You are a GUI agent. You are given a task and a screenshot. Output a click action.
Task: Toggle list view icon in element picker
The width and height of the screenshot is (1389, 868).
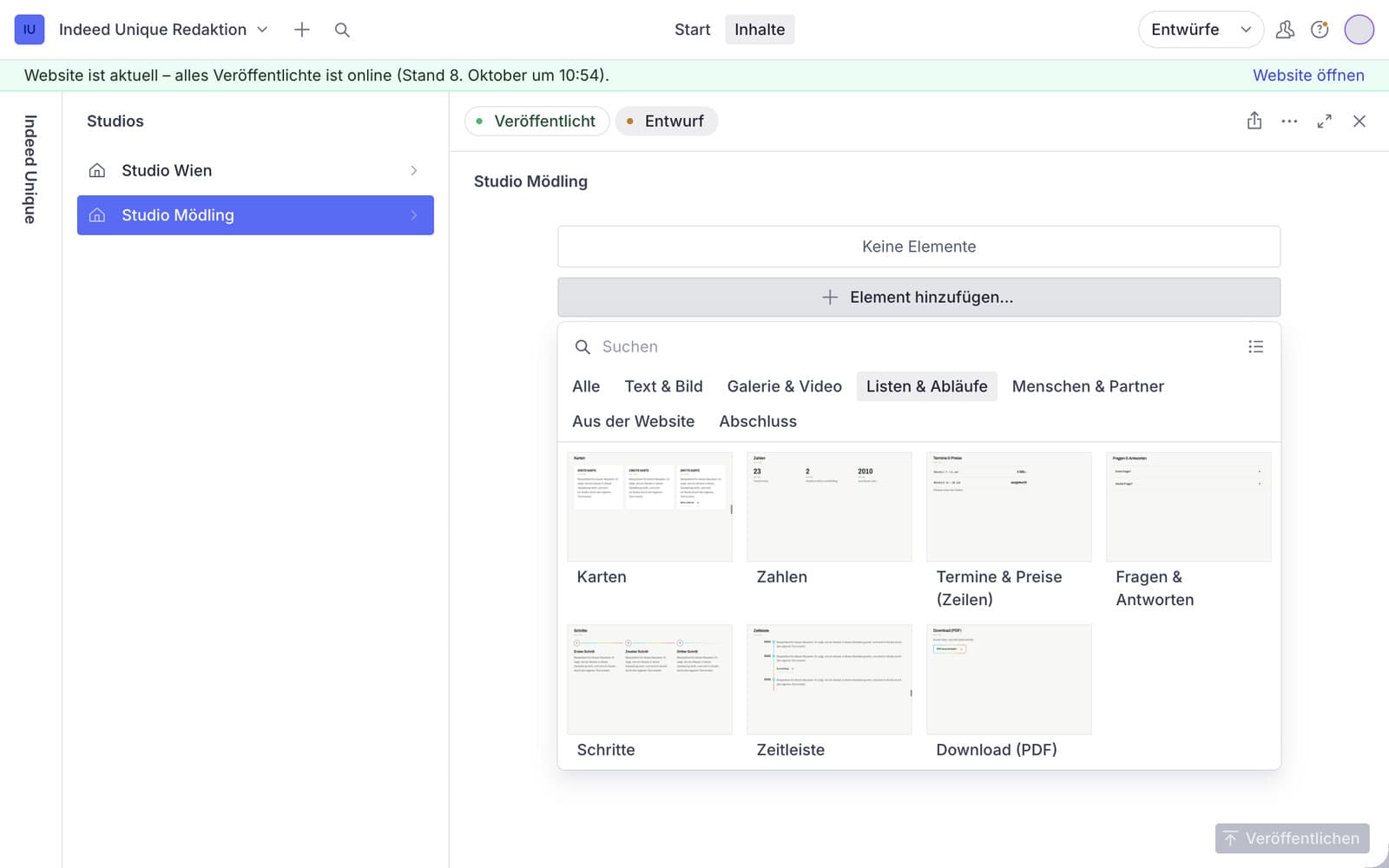pyautogui.click(x=1255, y=346)
